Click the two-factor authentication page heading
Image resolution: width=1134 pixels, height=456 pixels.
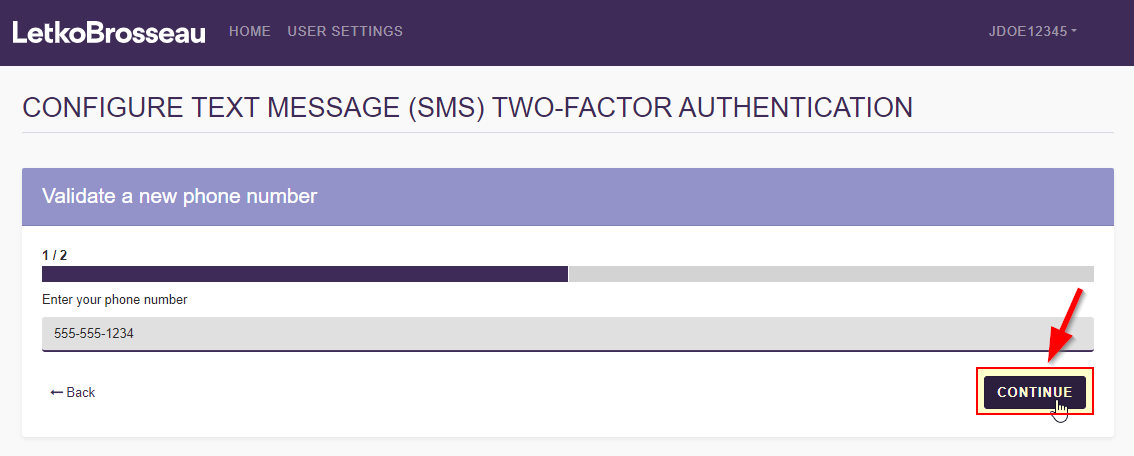click(x=467, y=108)
